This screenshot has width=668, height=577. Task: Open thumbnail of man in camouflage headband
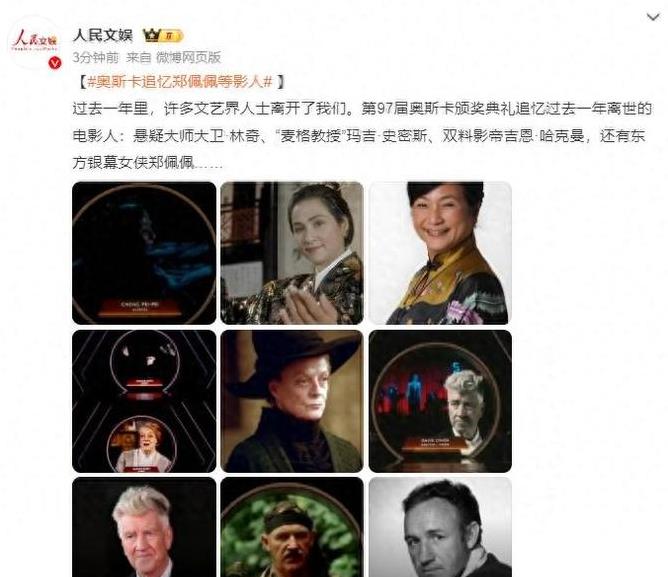coord(292,527)
